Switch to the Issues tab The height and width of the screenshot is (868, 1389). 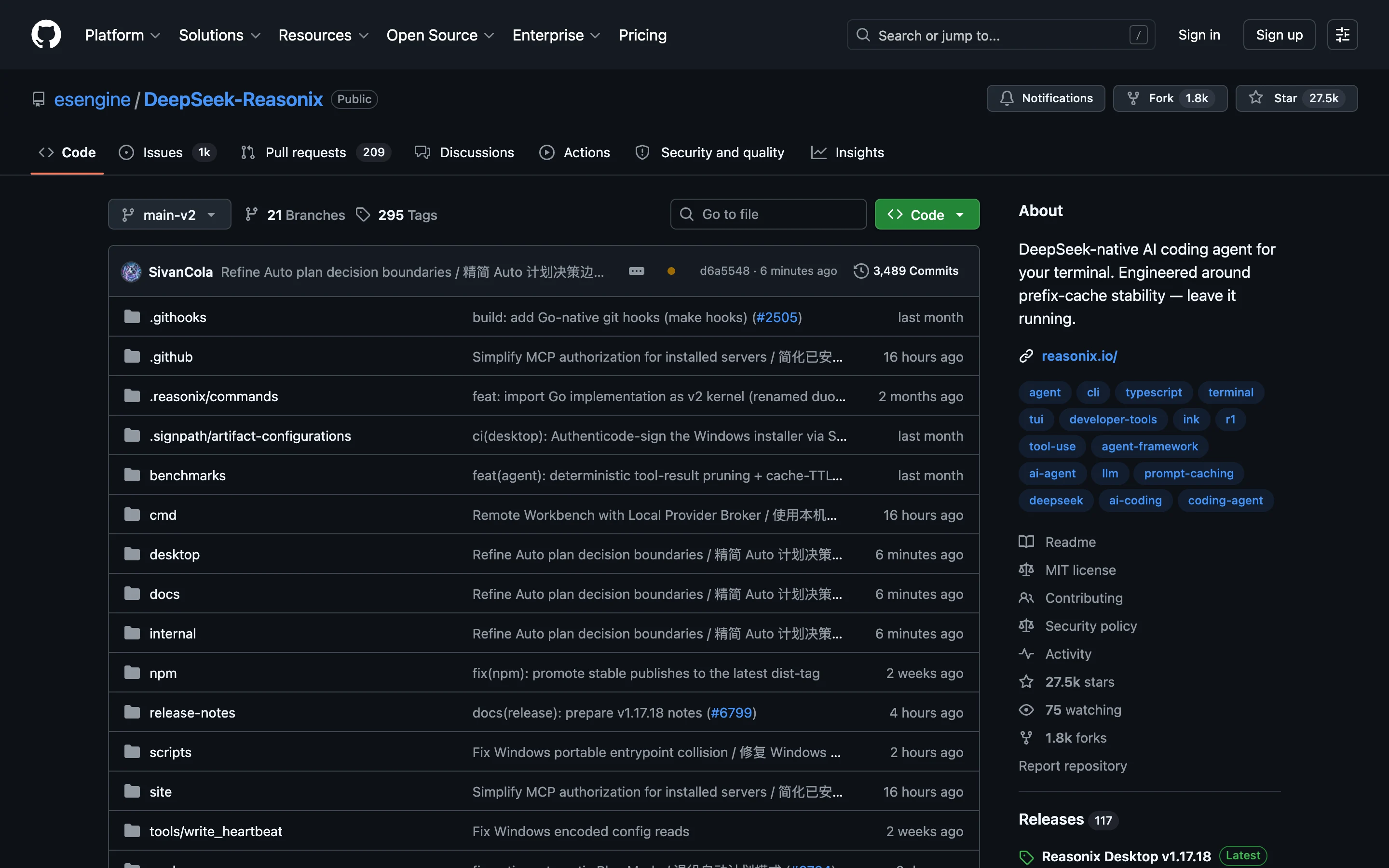167,152
